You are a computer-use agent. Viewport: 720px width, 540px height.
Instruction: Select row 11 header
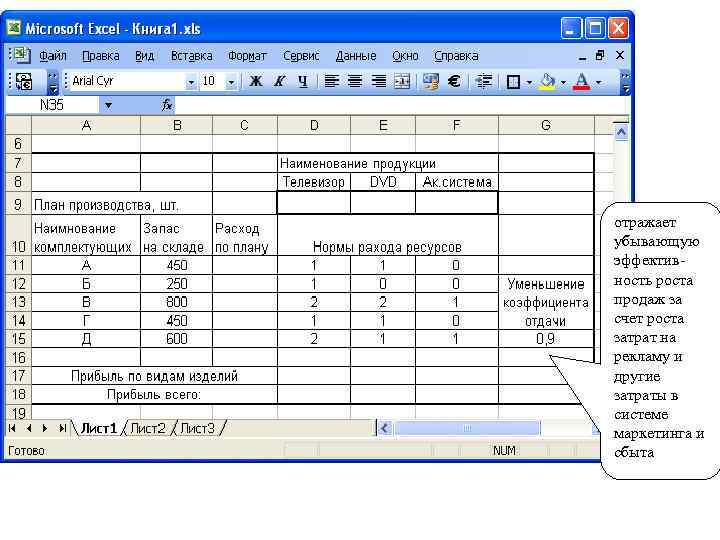click(18, 265)
